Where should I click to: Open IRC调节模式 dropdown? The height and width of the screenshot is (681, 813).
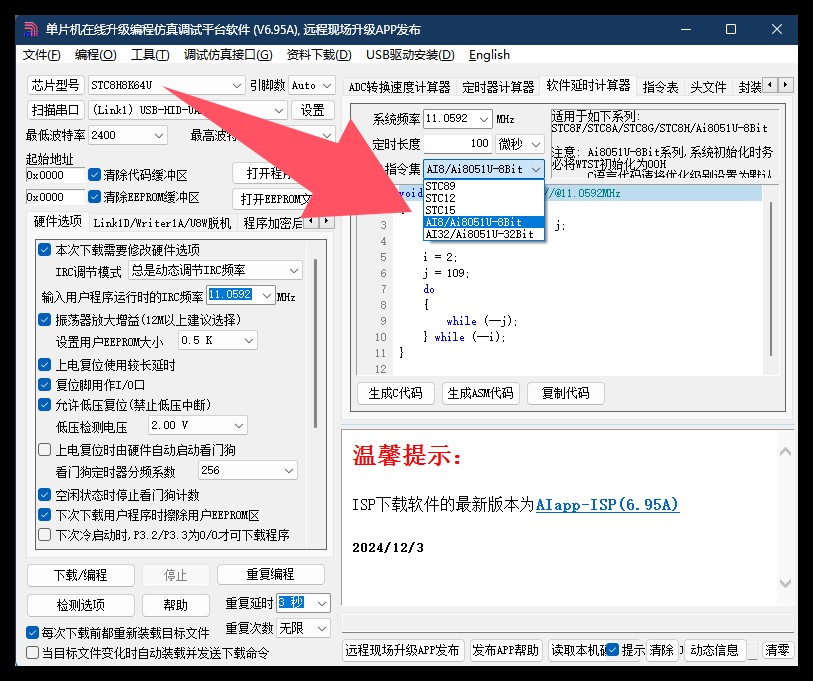(x=215, y=270)
